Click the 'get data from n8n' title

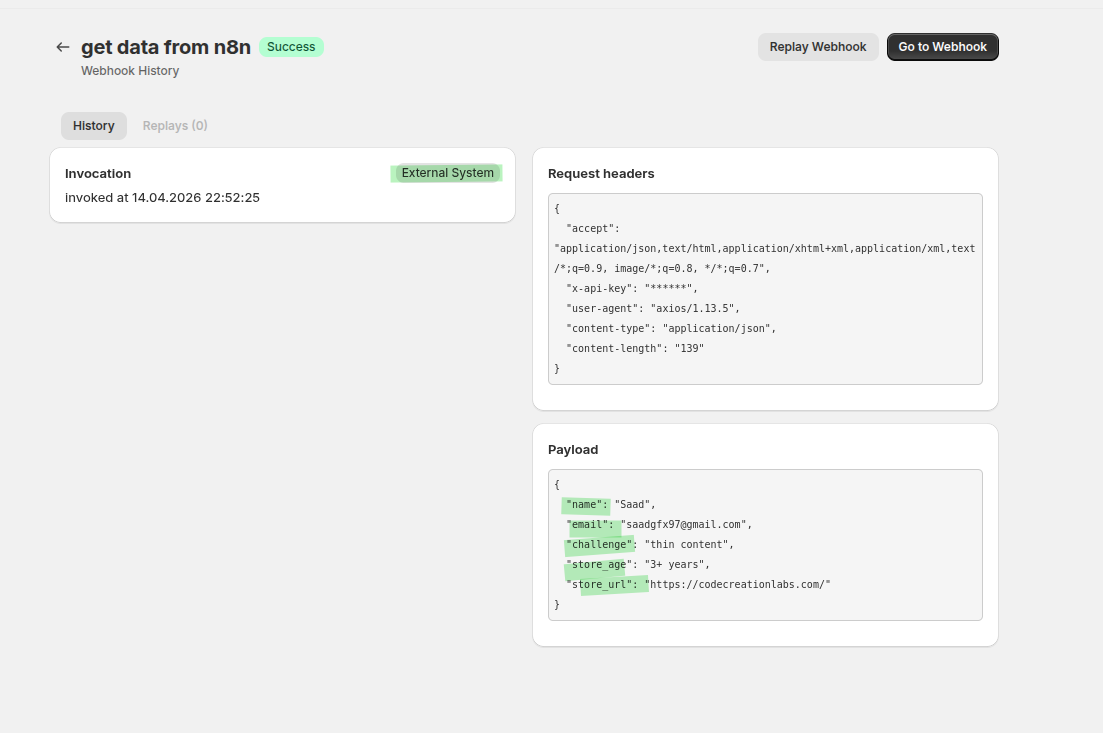click(165, 47)
